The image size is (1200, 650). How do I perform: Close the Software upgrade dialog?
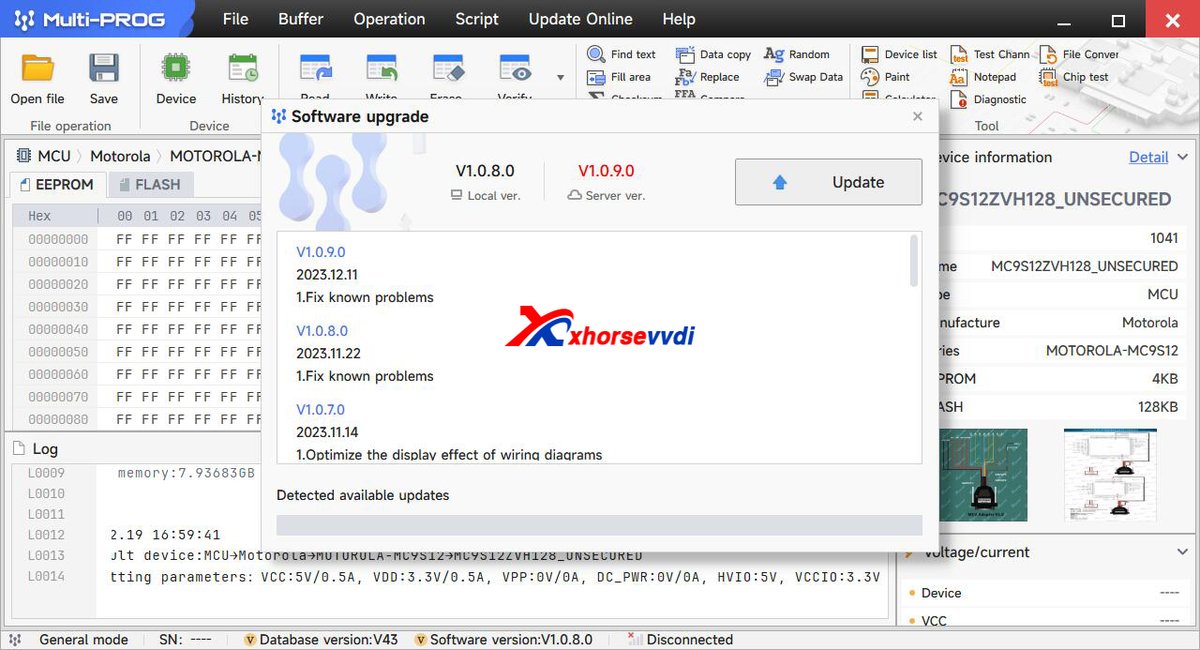click(917, 117)
